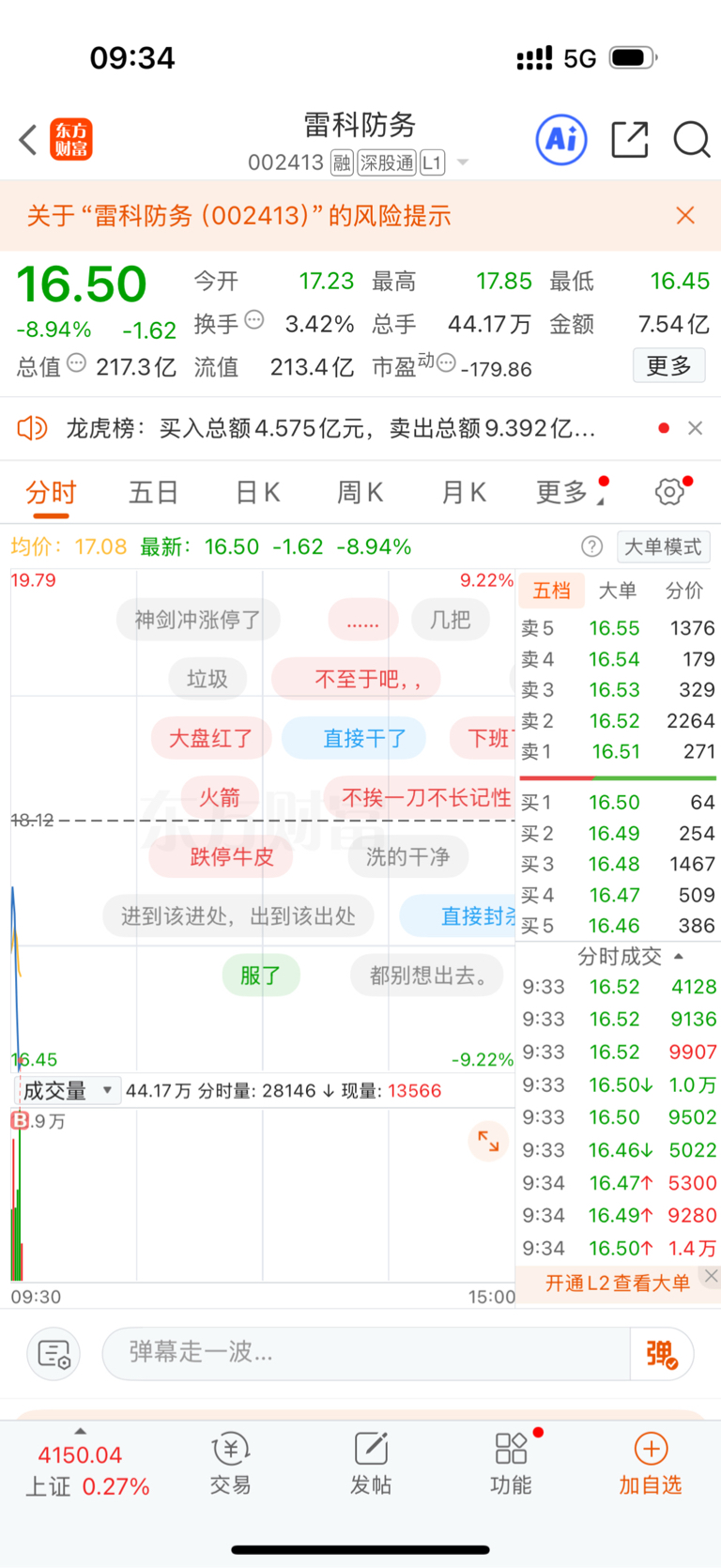Image resolution: width=721 pixels, height=1568 pixels.
Task: Read the 龙虎榜 ticker message
Action: coord(330,428)
